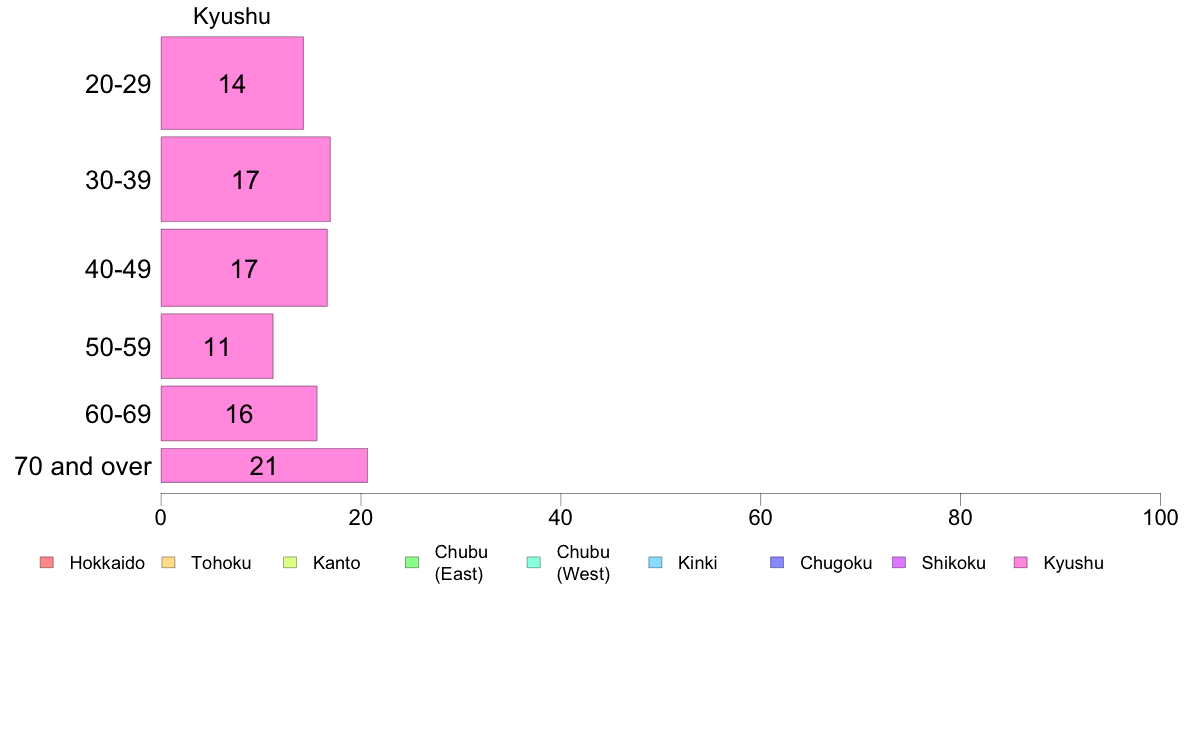Click the Hokkaido legend label text
The height and width of the screenshot is (736, 1188).
107,563
